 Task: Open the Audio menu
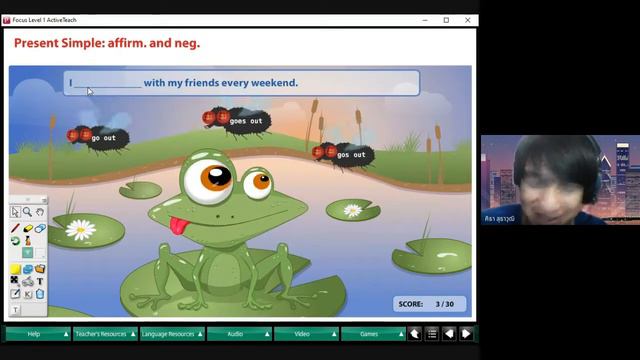point(239,334)
